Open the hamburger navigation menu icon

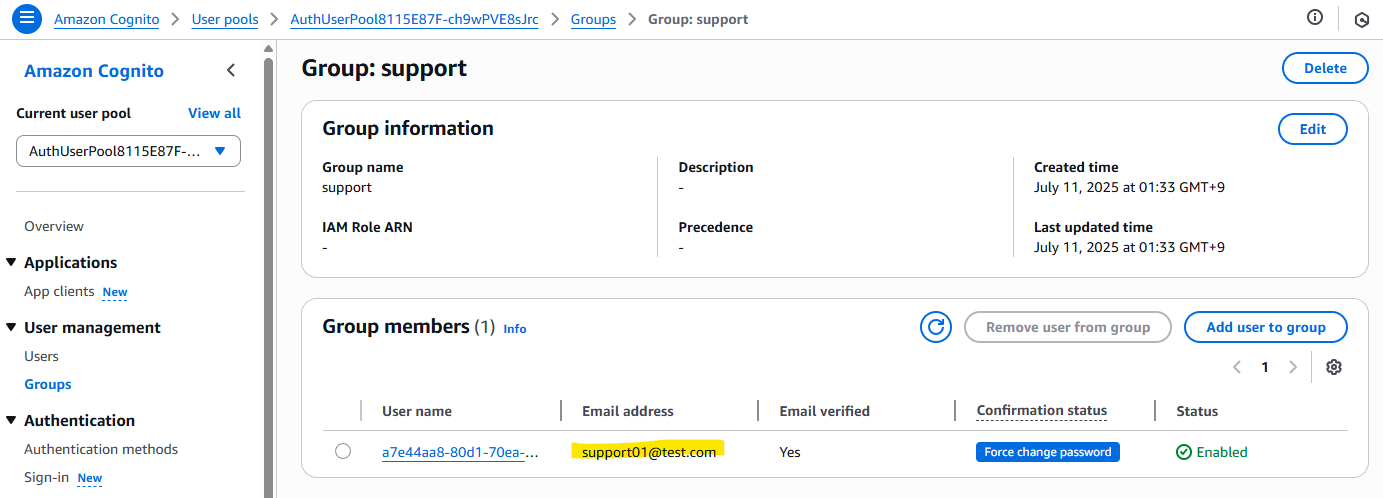click(x=27, y=18)
